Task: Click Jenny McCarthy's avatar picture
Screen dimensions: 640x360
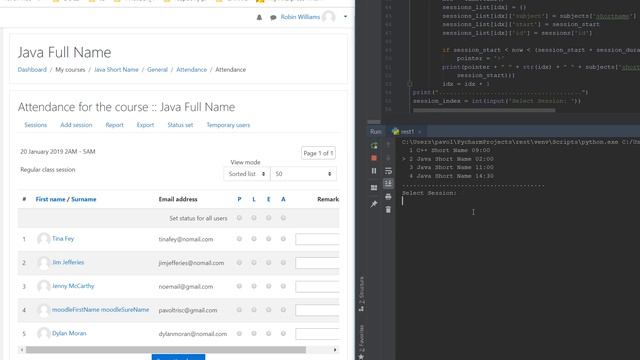Action: (x=44, y=286)
